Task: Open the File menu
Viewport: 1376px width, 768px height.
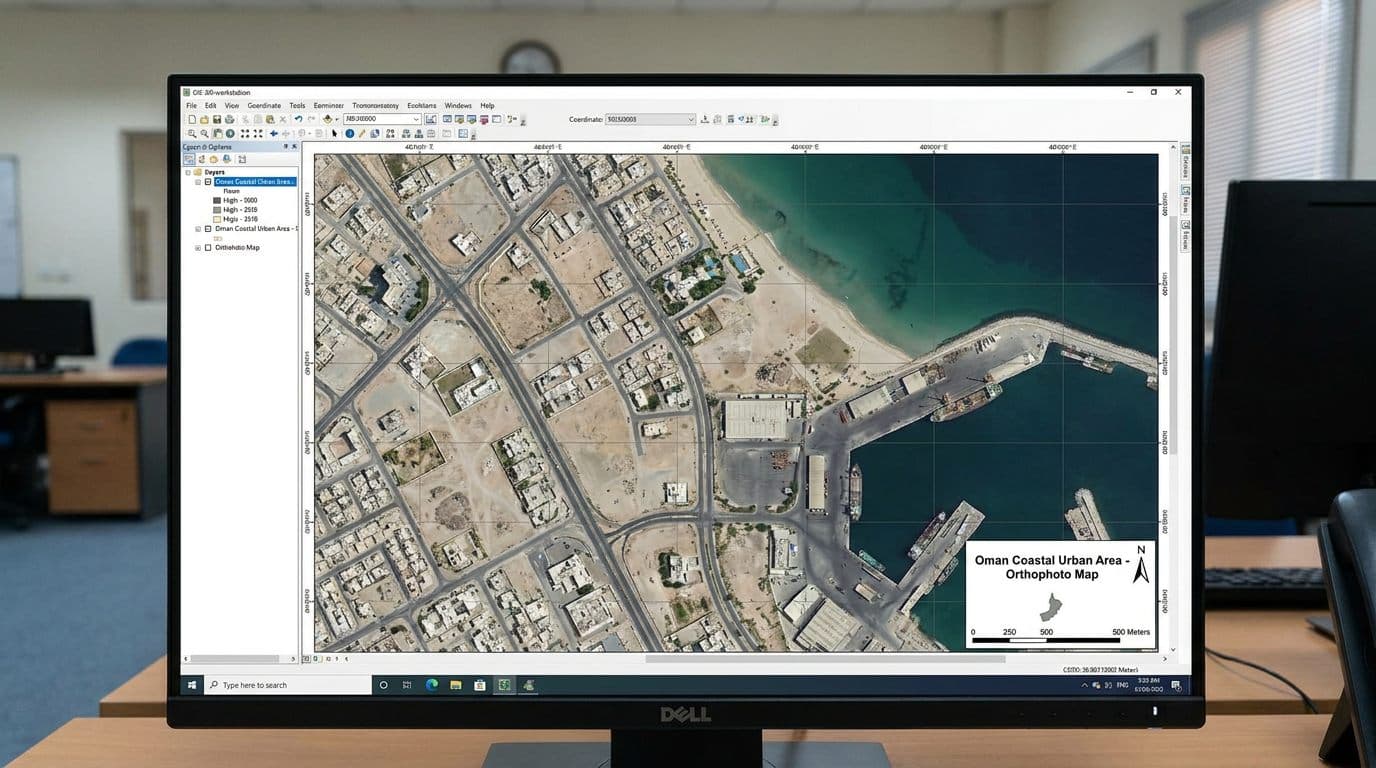Action: tap(191, 105)
